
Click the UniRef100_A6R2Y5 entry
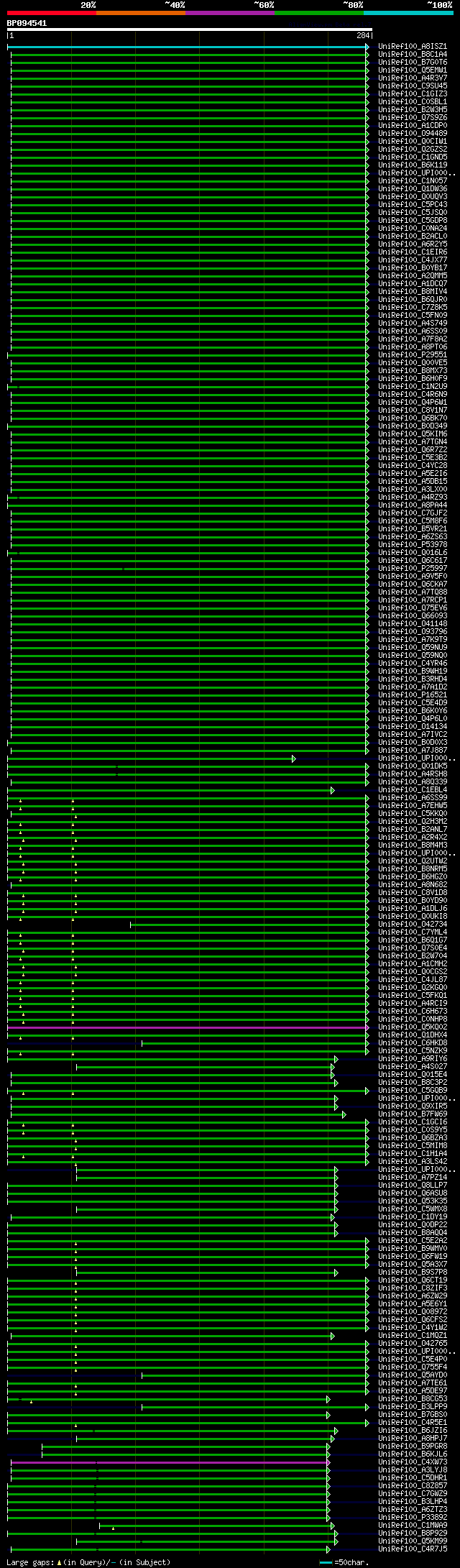click(x=413, y=244)
